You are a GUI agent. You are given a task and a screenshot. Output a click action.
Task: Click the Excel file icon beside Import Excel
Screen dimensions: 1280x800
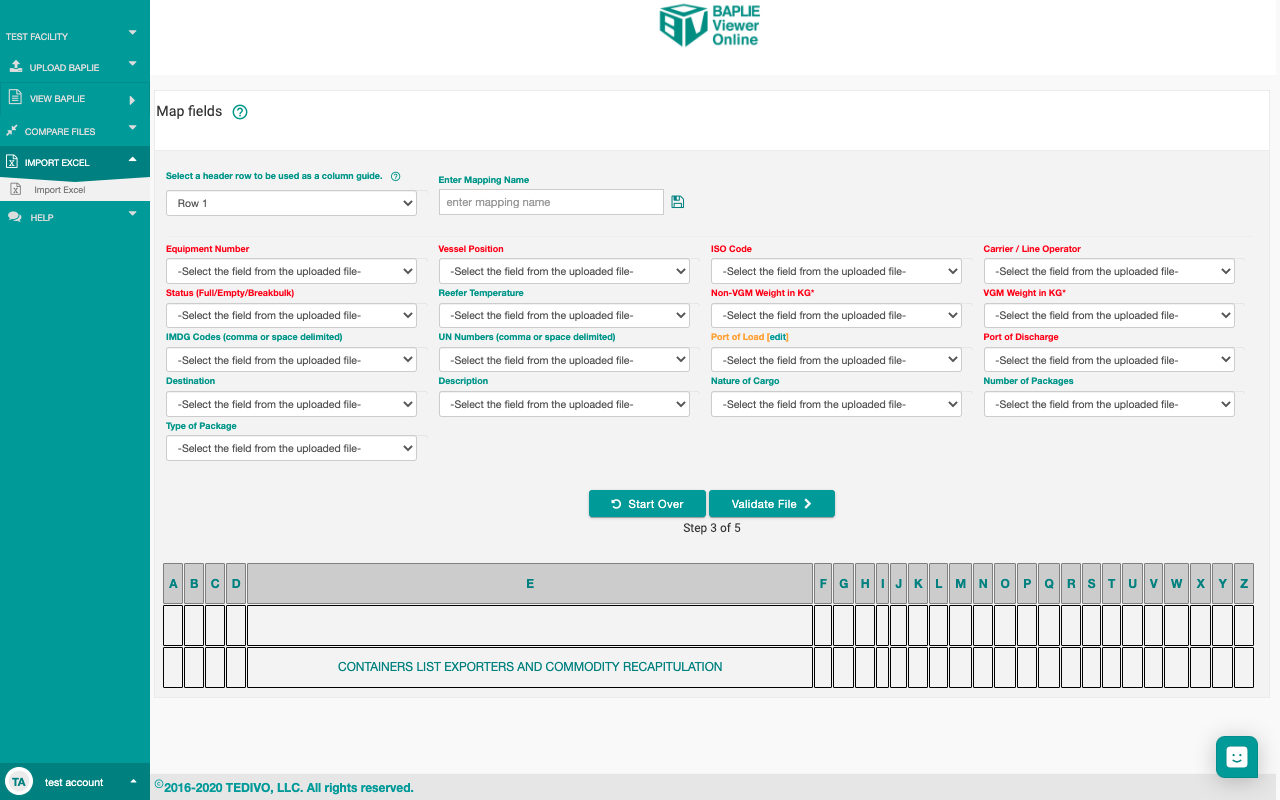click(x=16, y=189)
